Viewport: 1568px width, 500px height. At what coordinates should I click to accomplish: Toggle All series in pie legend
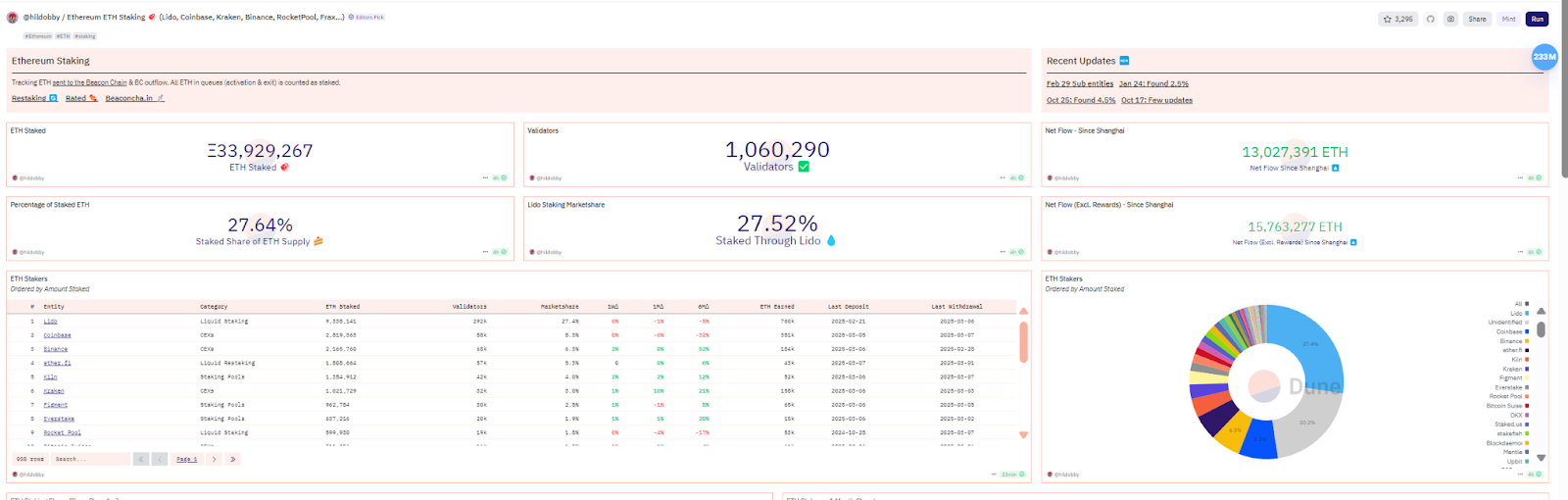point(1522,304)
